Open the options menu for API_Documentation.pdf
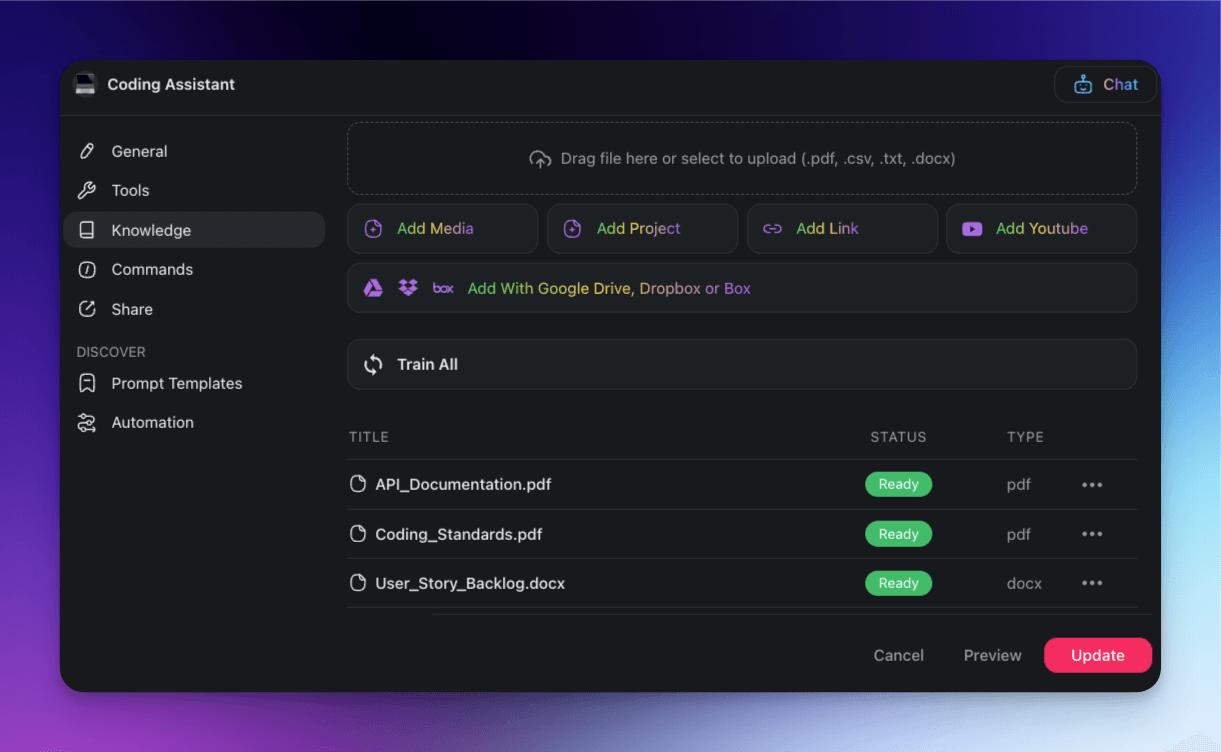The height and width of the screenshot is (752, 1221). tap(1092, 484)
